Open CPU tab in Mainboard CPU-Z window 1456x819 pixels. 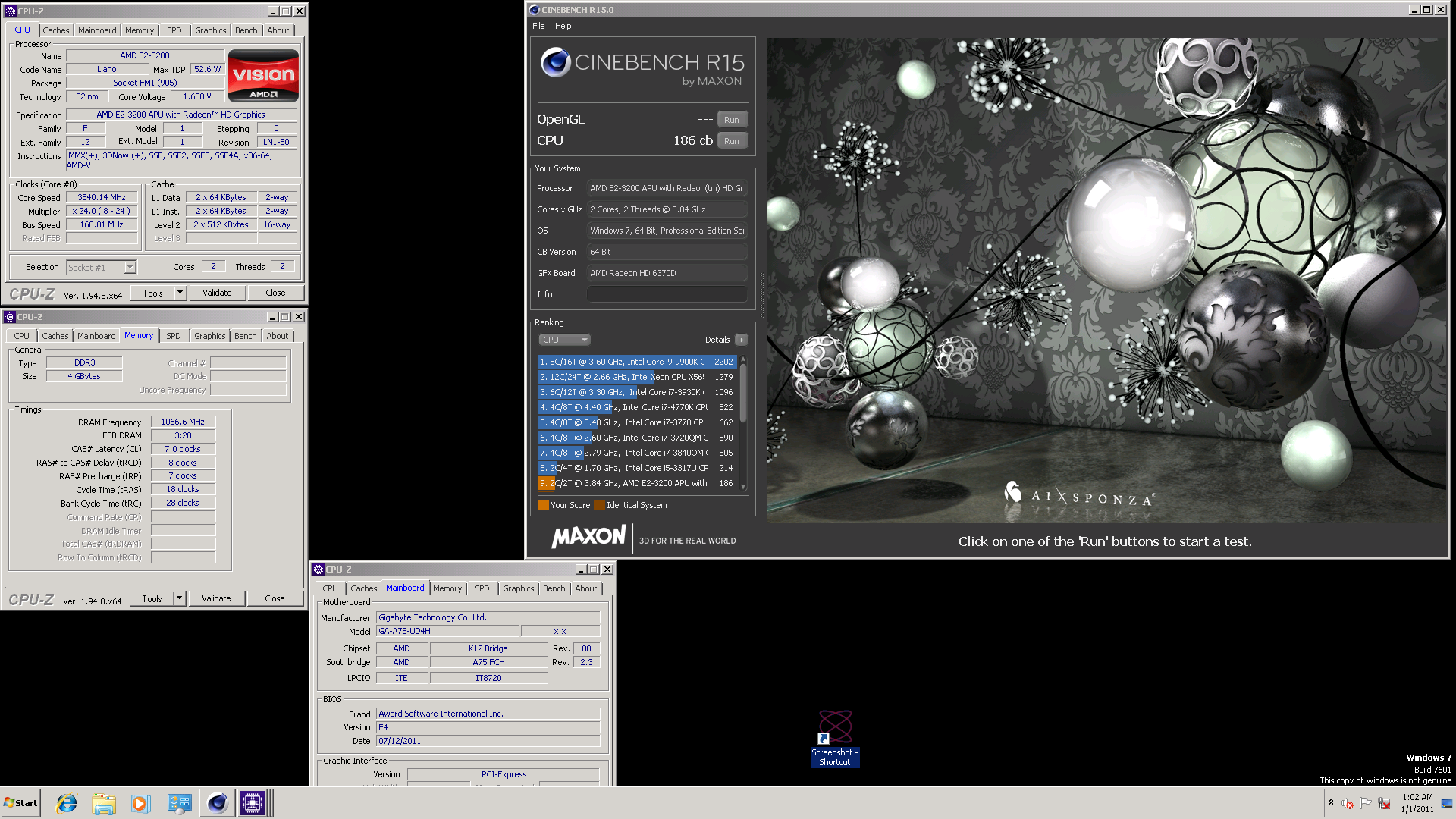coord(331,588)
